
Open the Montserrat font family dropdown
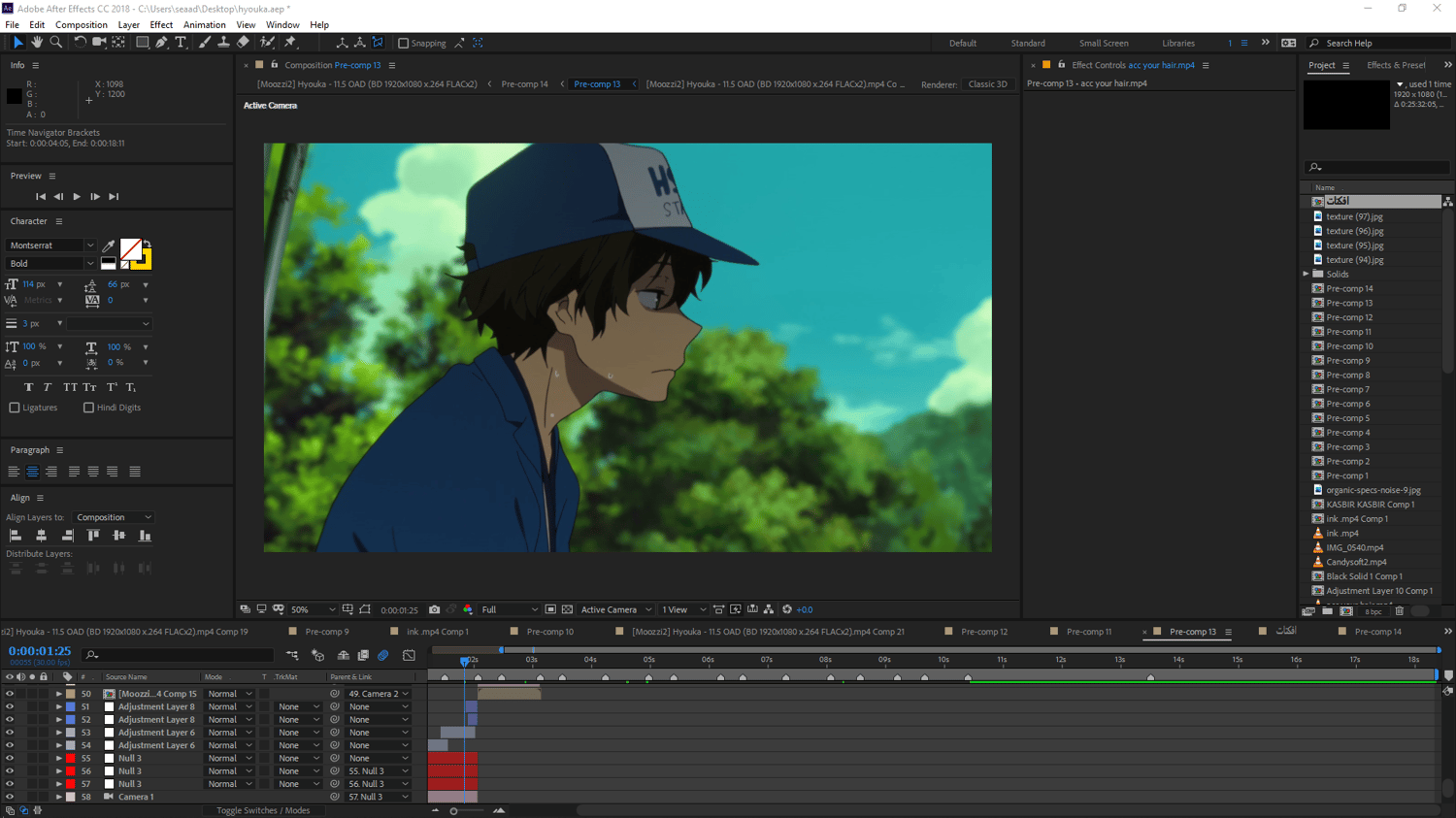tap(51, 245)
